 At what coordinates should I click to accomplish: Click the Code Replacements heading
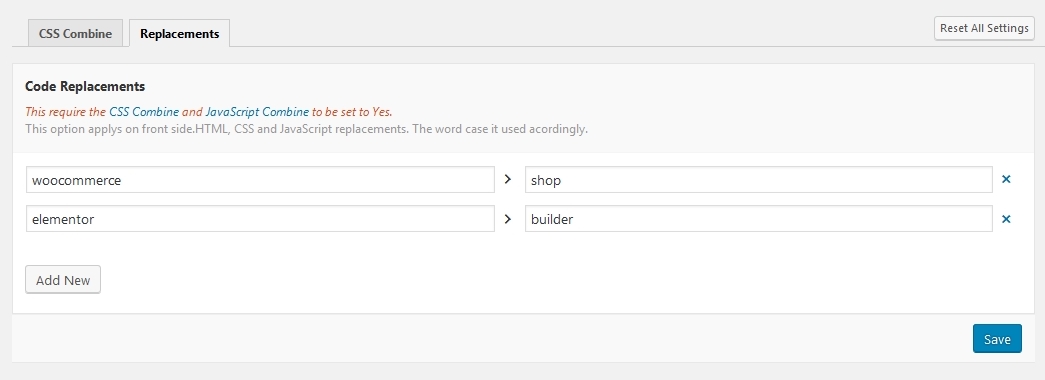click(85, 86)
